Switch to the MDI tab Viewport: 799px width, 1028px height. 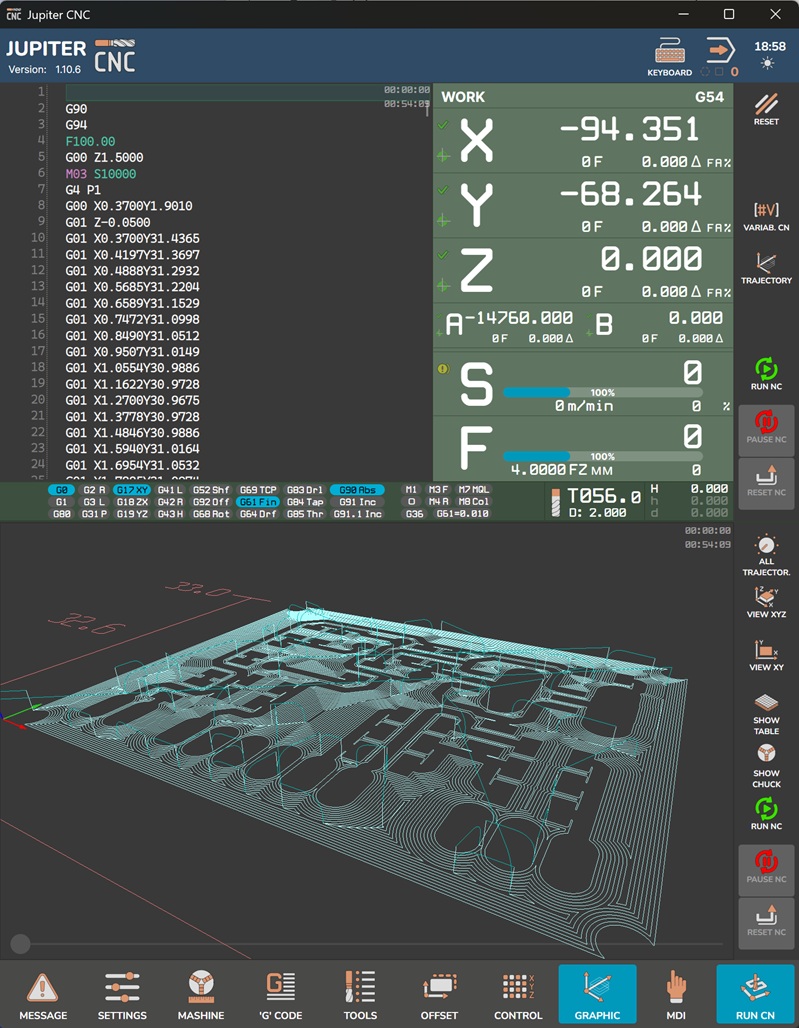(676, 995)
